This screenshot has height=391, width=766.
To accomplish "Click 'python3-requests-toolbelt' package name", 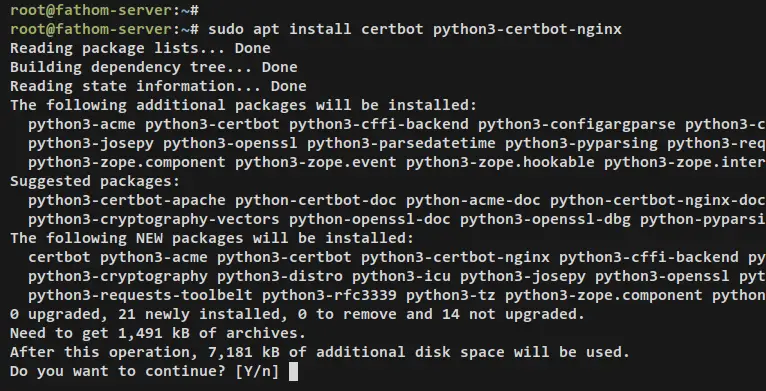I will (x=140, y=295).
